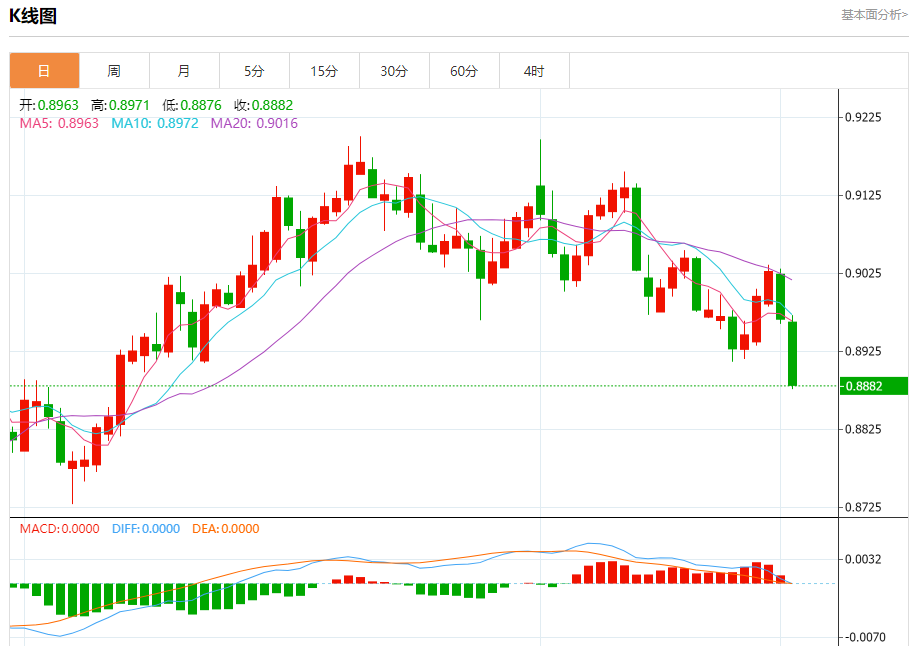Select the 日 daily chart tab

(44, 71)
